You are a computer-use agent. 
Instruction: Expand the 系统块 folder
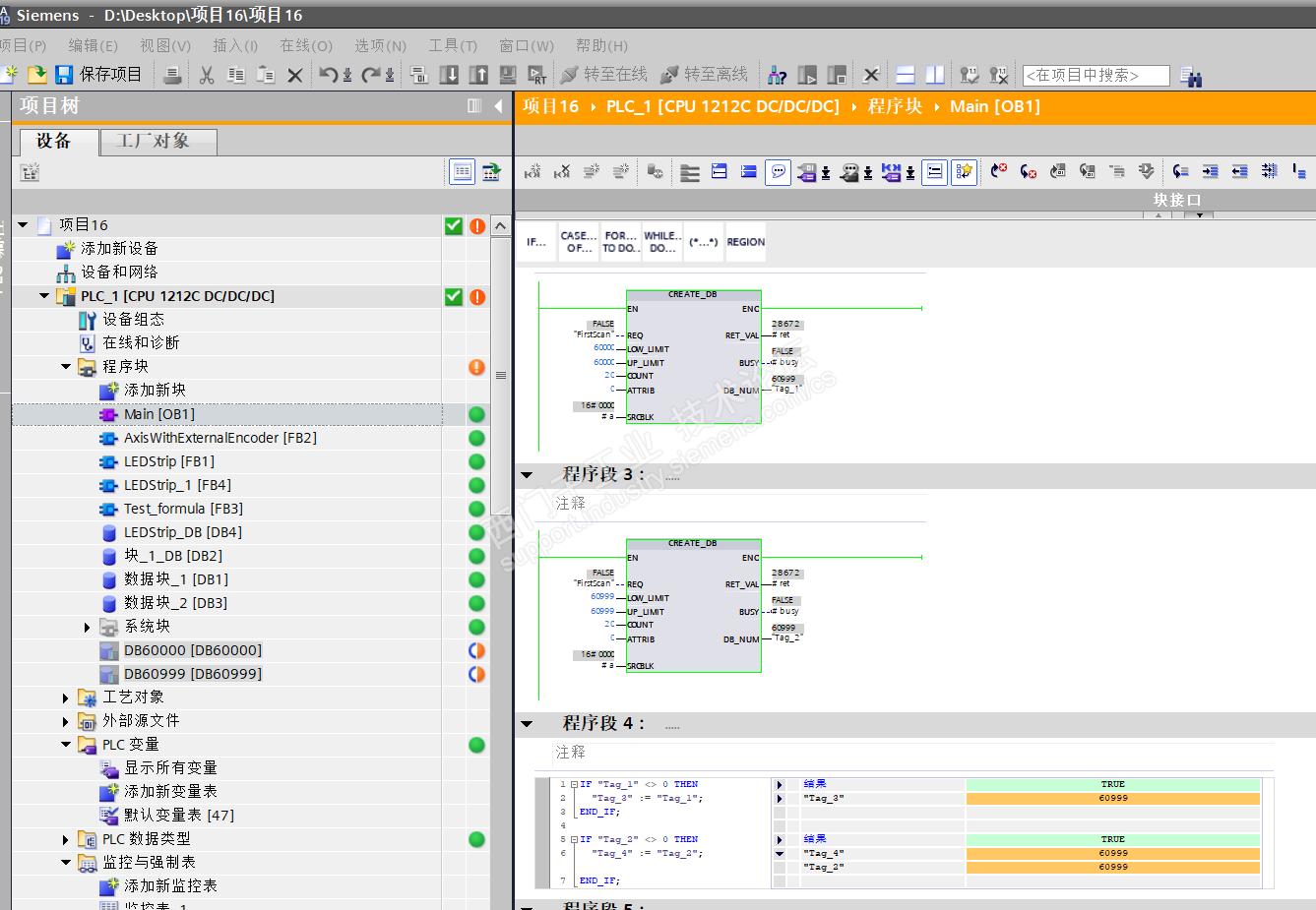87,627
